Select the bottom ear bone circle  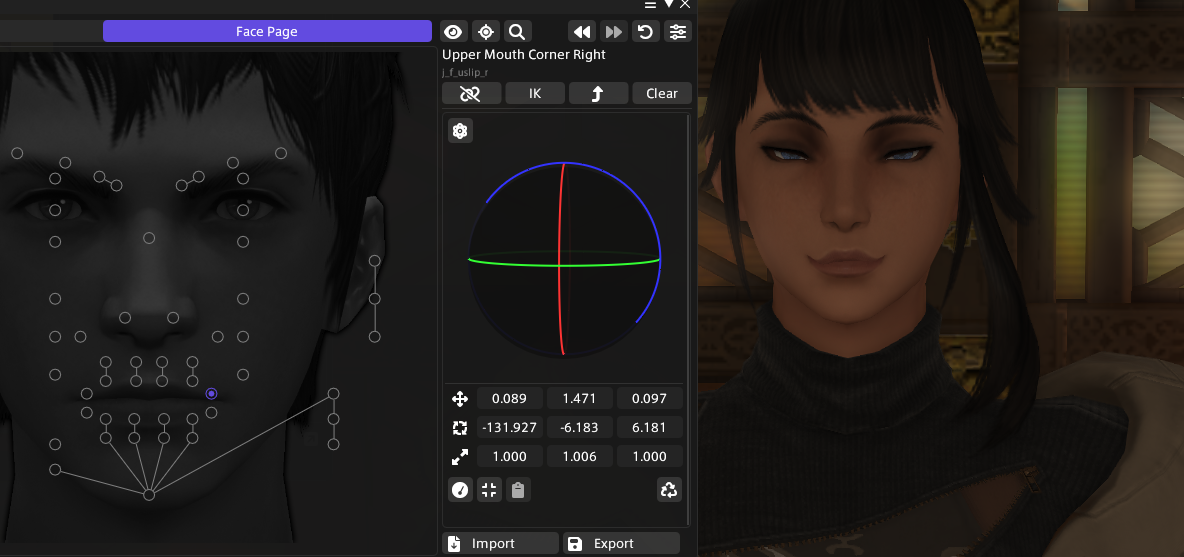[375, 337]
